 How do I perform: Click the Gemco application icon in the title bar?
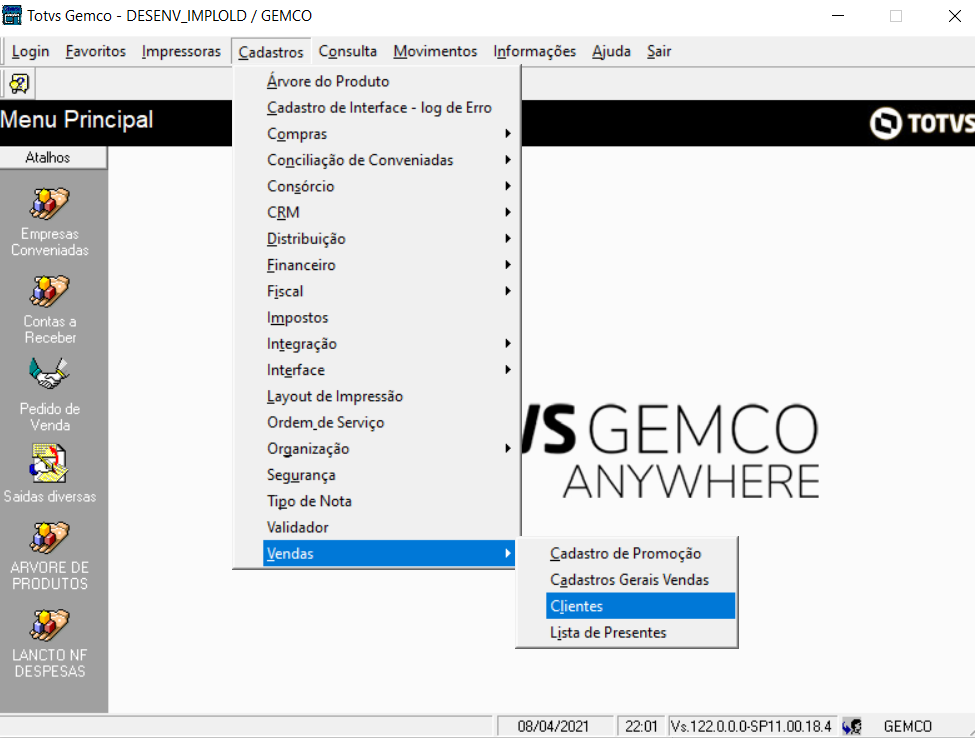(x=14, y=15)
